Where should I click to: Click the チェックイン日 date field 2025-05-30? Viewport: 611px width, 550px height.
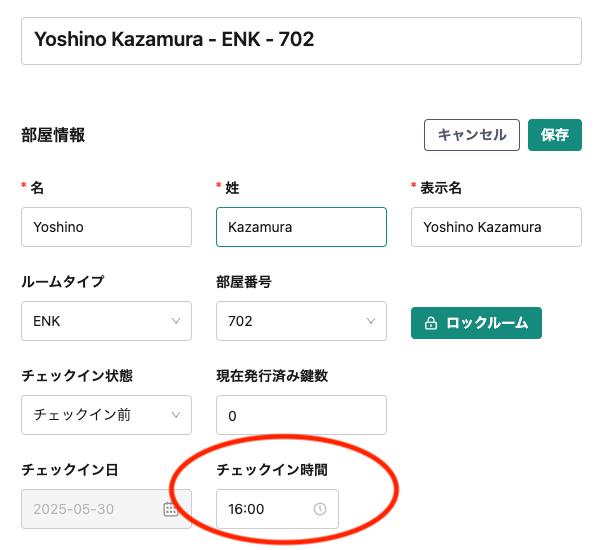click(x=90, y=509)
